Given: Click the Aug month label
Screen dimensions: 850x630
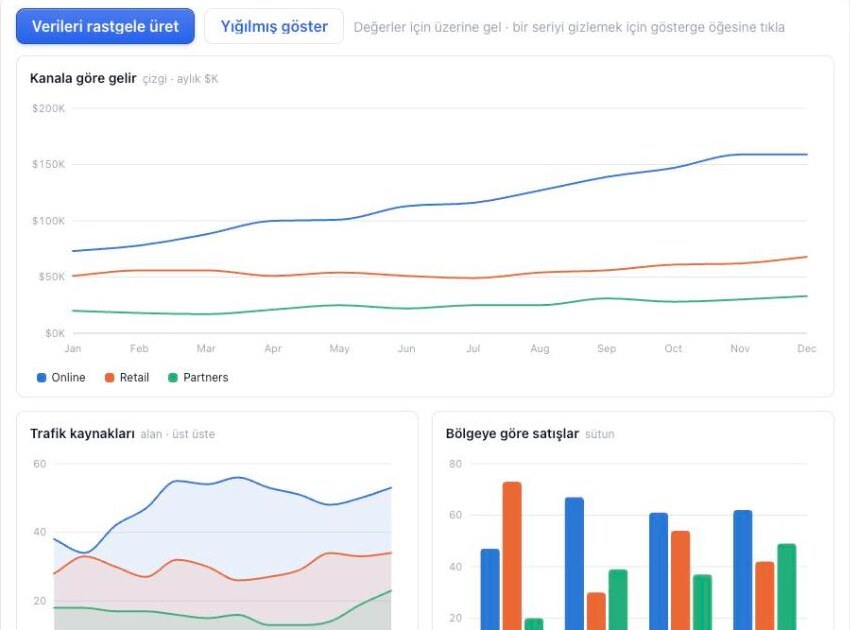Looking at the screenshot, I should (540, 349).
